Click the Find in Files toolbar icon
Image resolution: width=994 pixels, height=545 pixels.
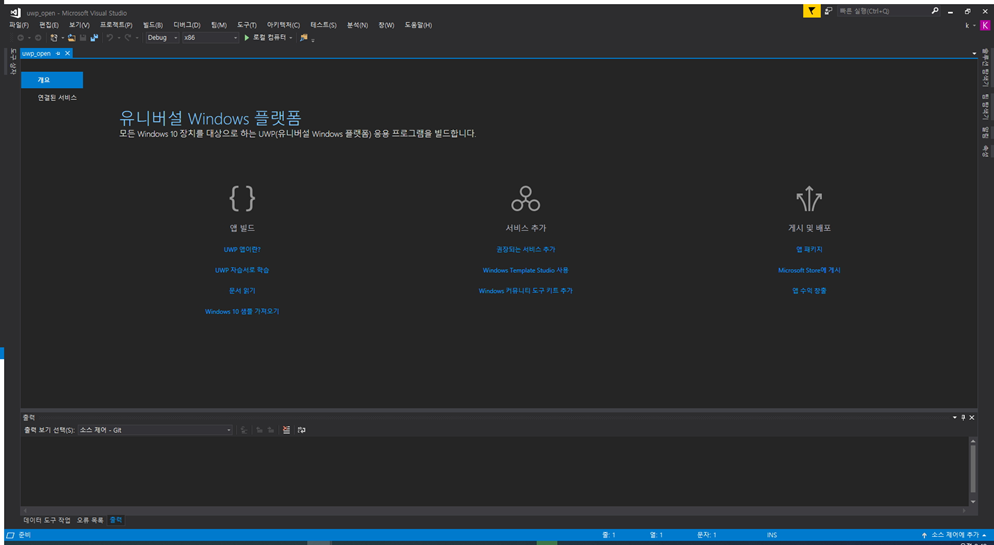click(304, 38)
